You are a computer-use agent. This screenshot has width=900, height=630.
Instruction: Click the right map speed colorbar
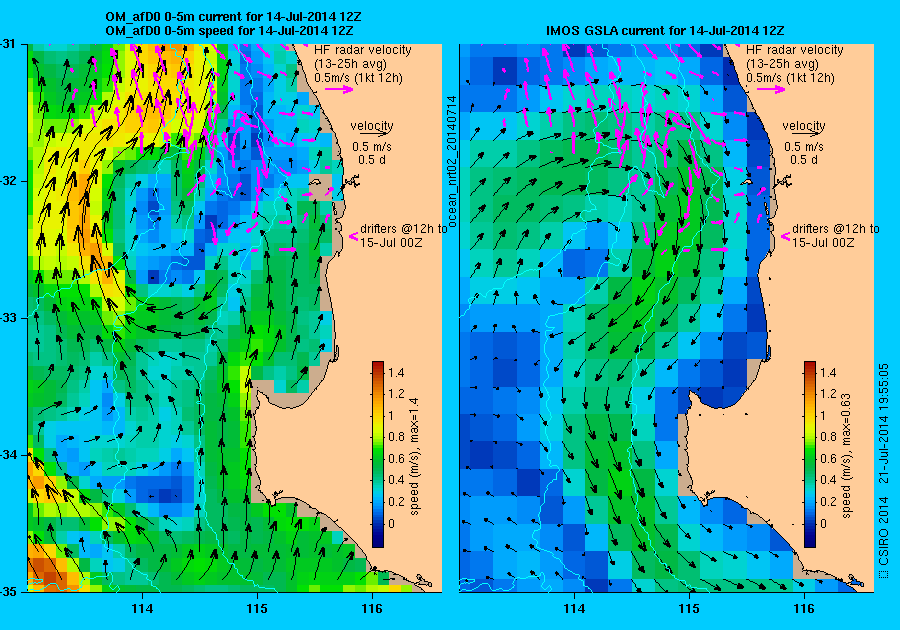click(810, 454)
